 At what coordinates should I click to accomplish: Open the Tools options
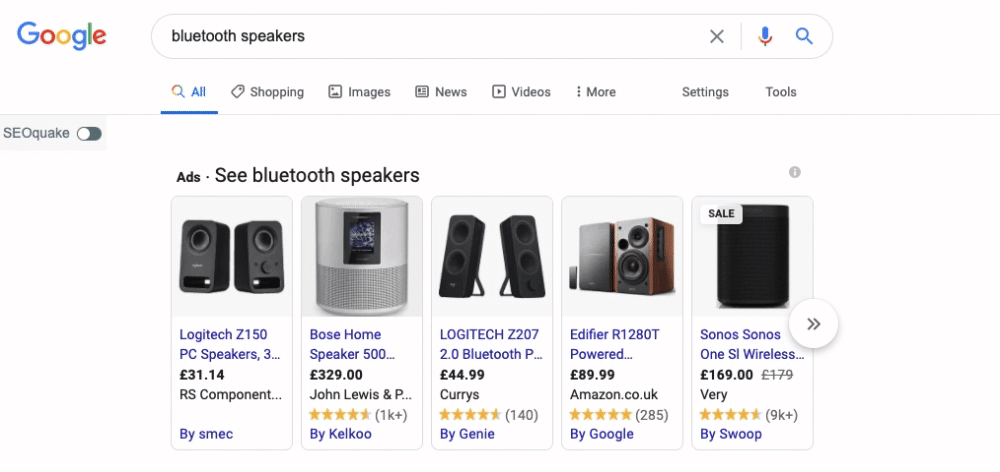pos(781,92)
